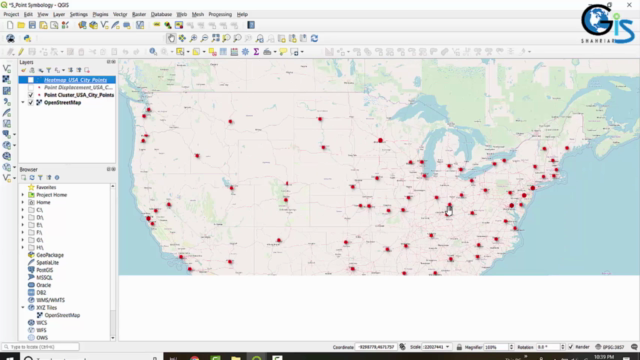
Task: Open the Raster menu
Action: (139, 14)
